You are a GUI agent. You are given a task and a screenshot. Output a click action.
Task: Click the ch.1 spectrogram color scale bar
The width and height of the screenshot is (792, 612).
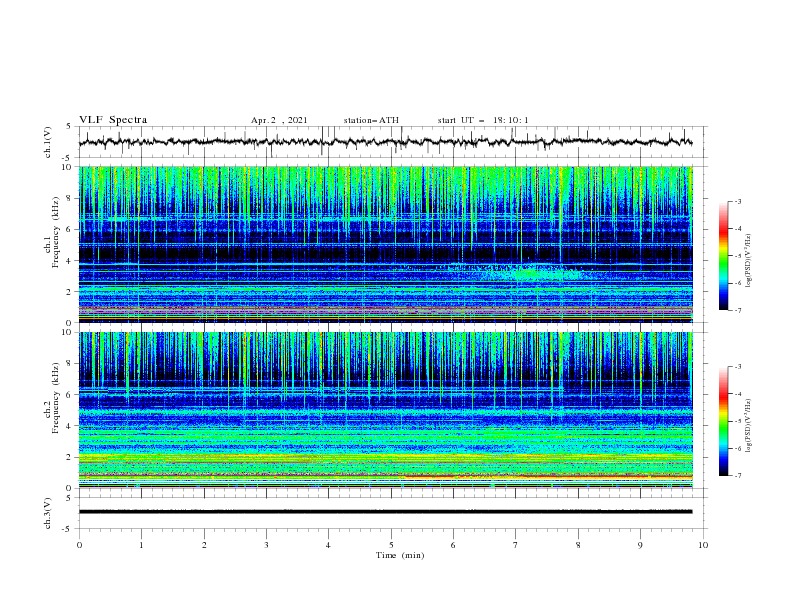tap(723, 256)
